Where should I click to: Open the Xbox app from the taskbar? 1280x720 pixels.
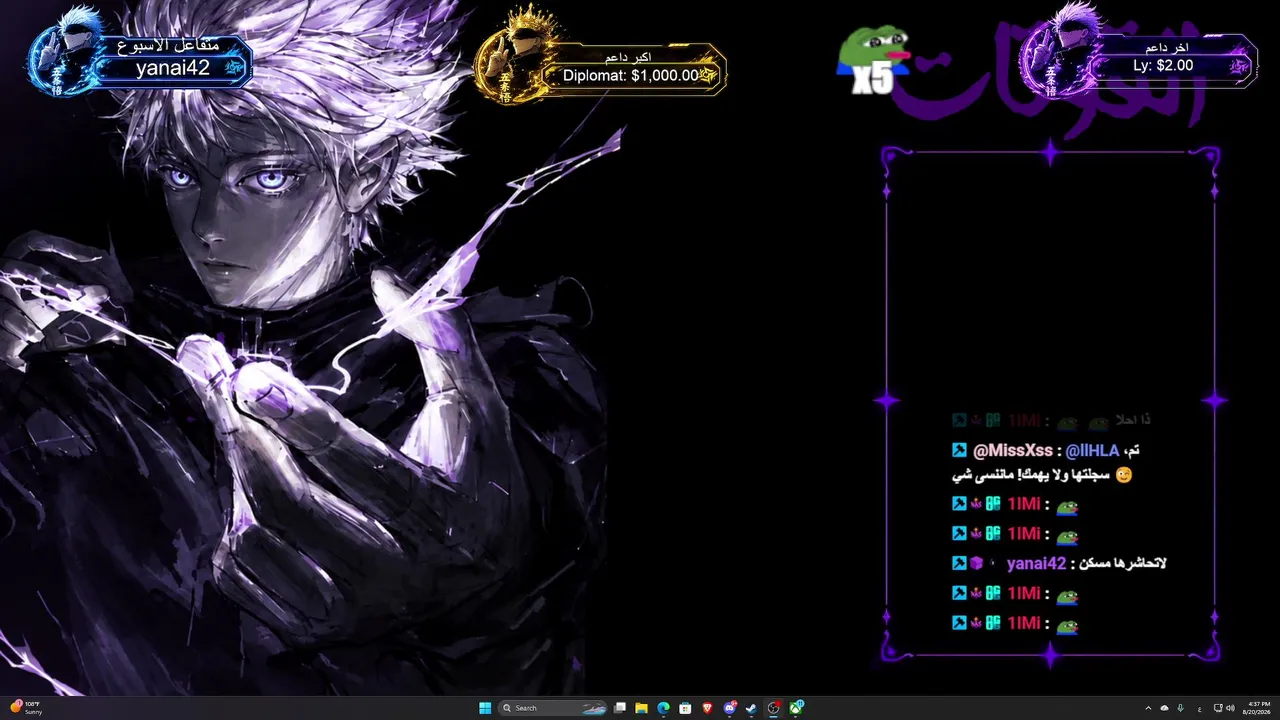click(x=796, y=708)
